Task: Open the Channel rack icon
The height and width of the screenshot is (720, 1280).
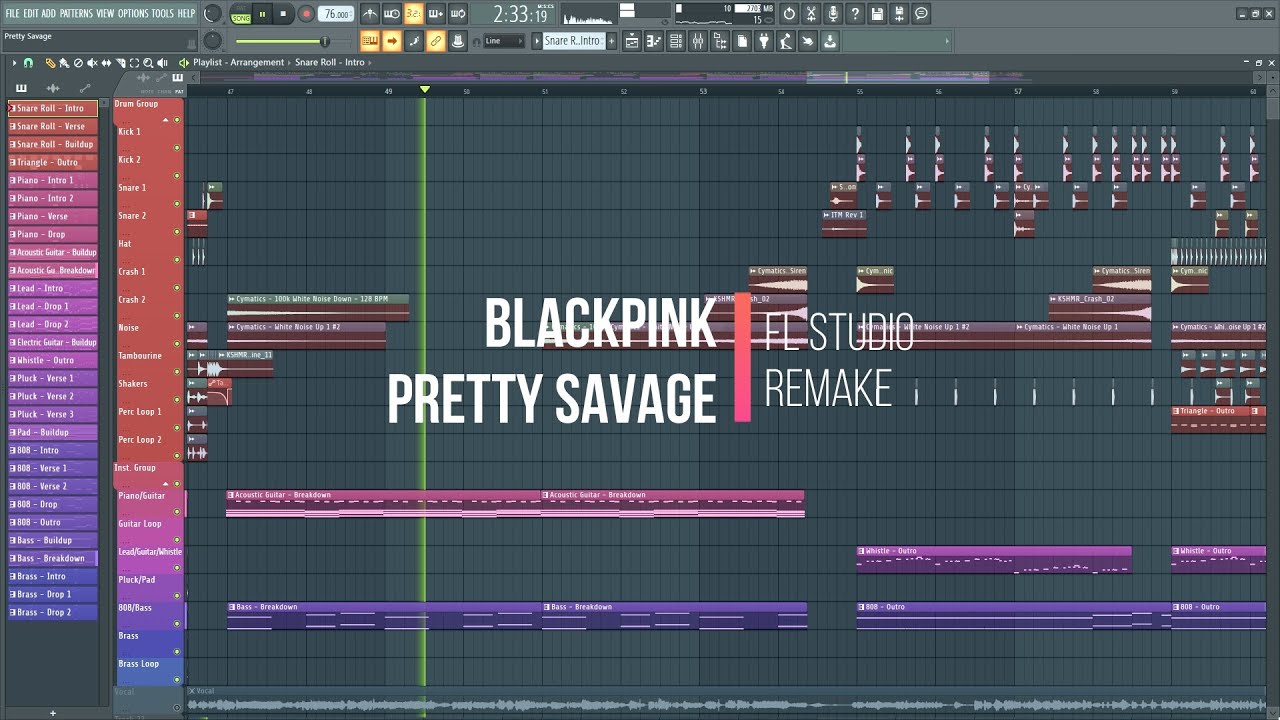Action: [676, 41]
